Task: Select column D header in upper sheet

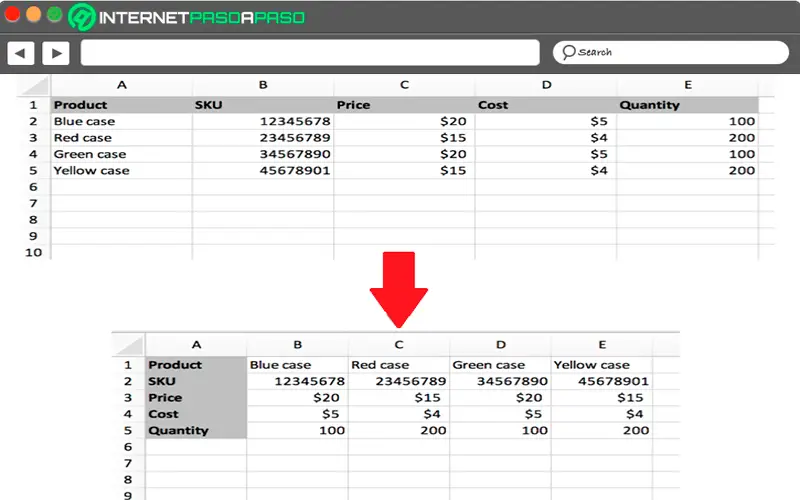Action: (x=546, y=85)
